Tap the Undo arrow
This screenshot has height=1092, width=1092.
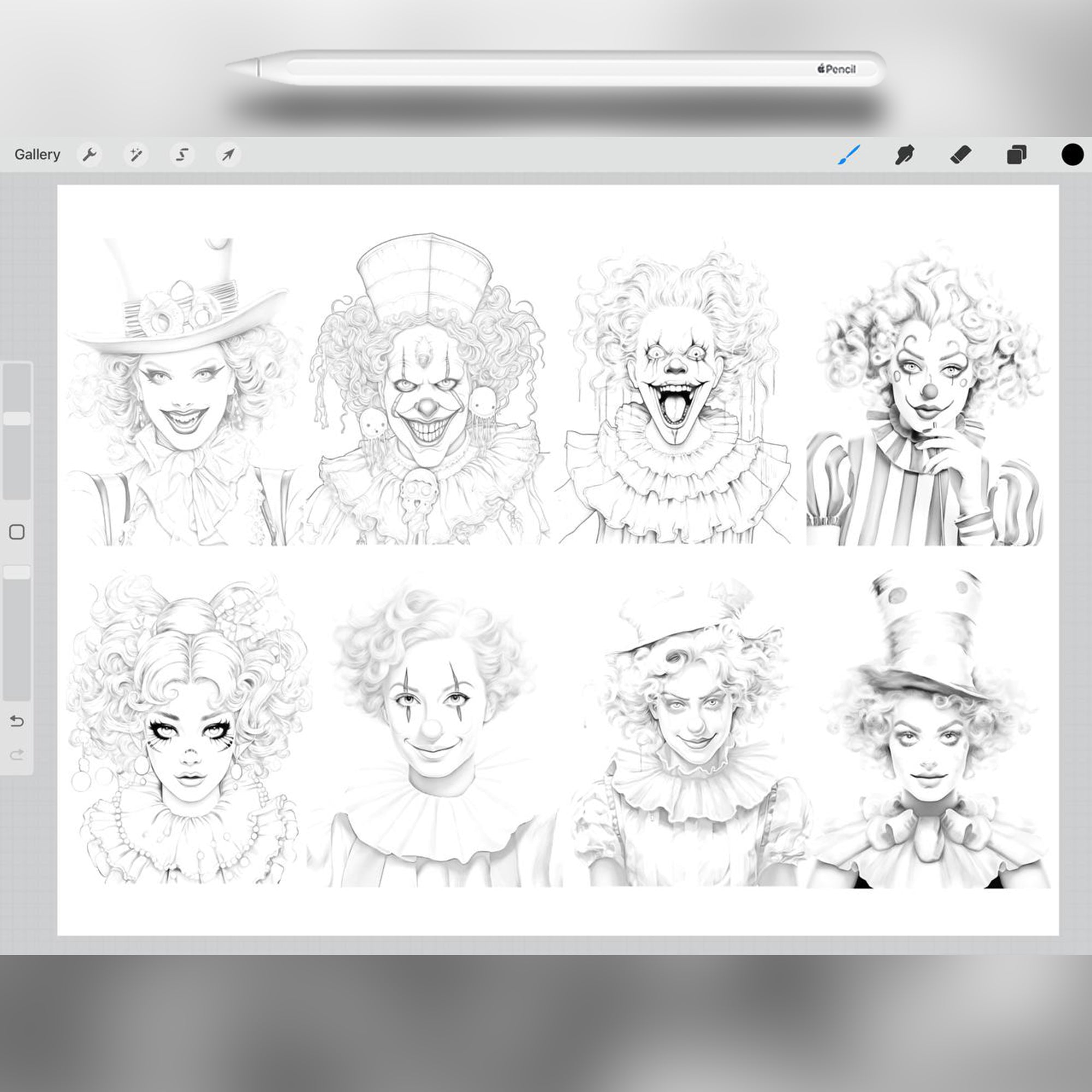[17, 721]
